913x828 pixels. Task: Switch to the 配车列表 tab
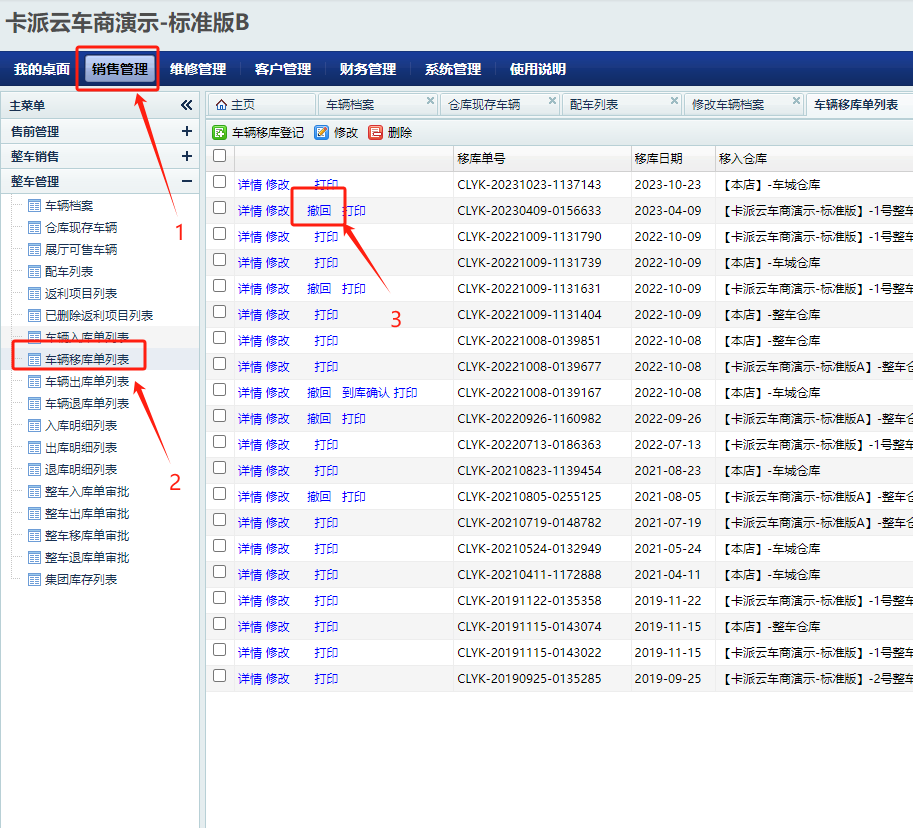[594, 105]
